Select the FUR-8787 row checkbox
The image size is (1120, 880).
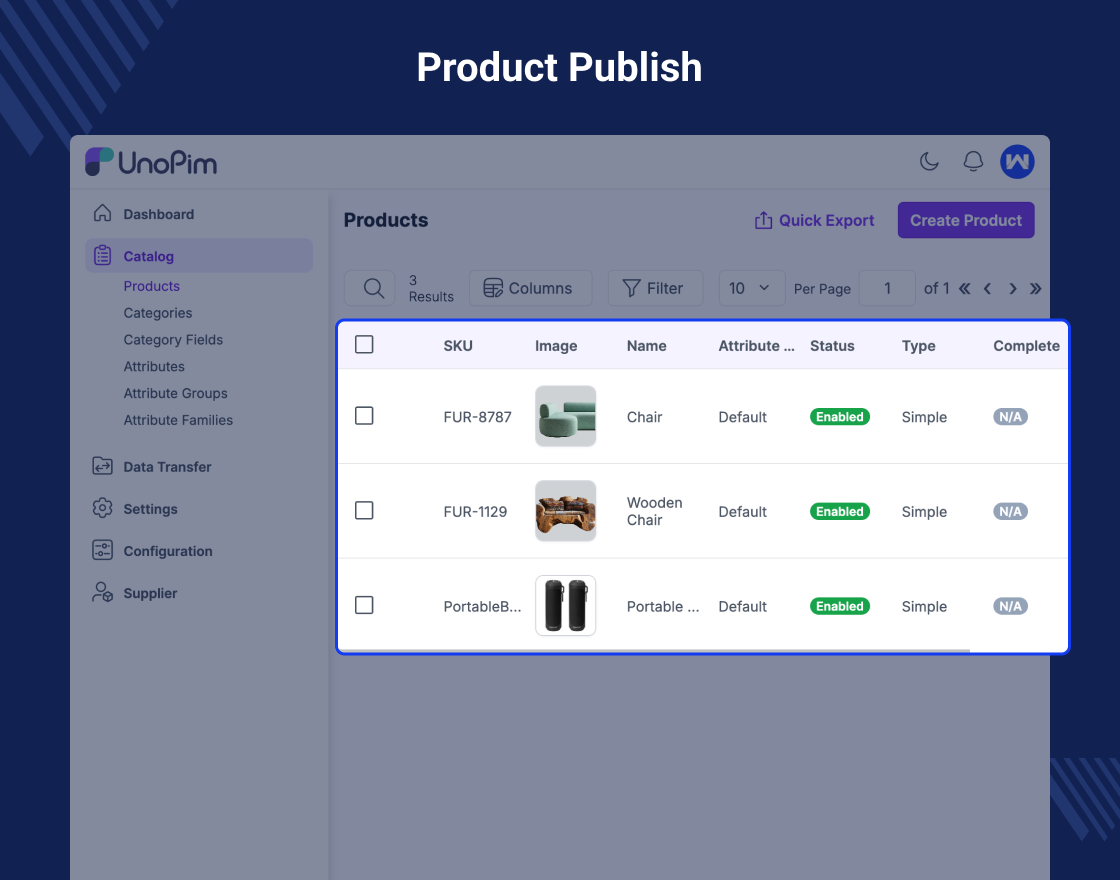[364, 416]
